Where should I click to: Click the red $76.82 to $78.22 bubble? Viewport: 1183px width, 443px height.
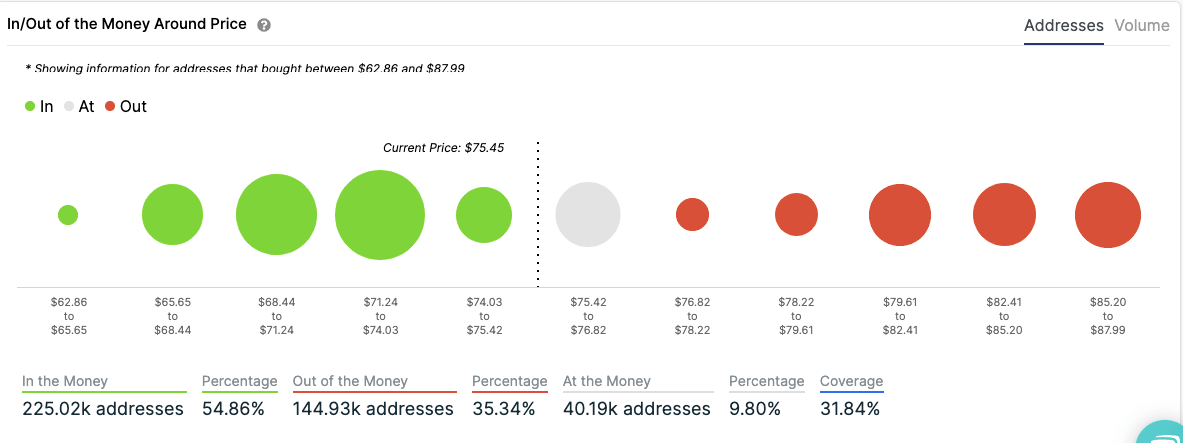[692, 214]
